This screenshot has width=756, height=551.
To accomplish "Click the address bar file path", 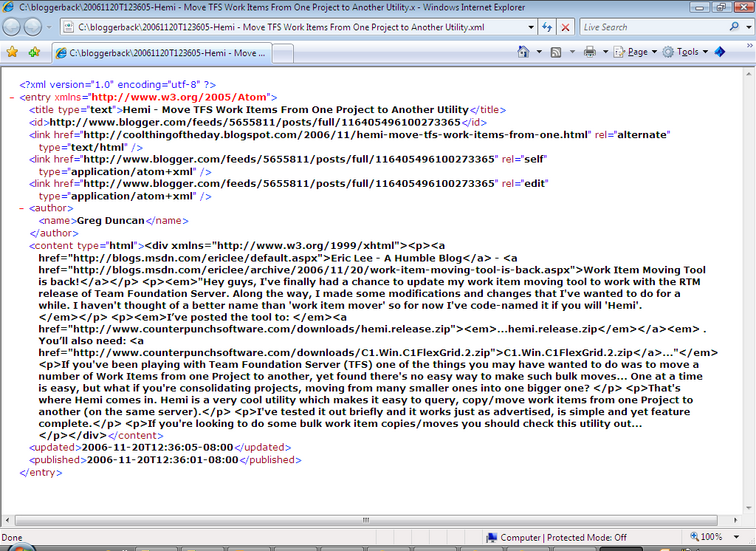I will click(281, 27).
